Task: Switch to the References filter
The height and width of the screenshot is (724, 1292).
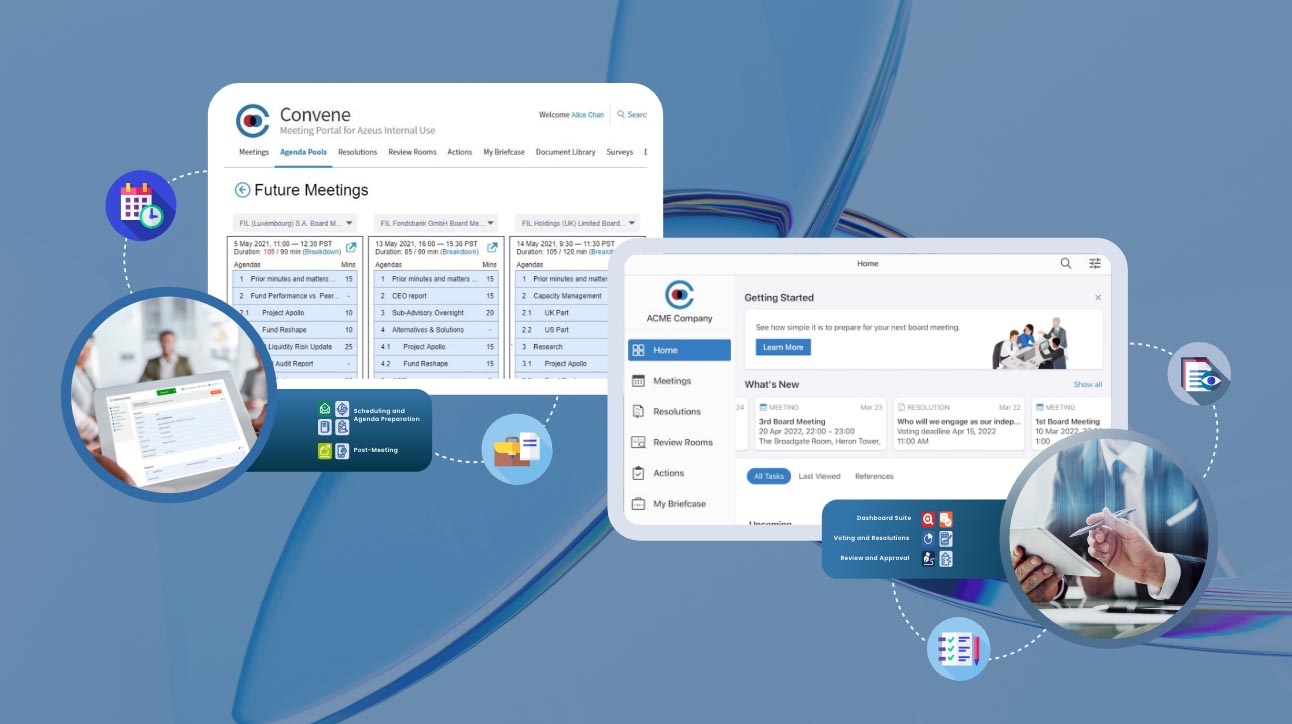Action: (873, 475)
